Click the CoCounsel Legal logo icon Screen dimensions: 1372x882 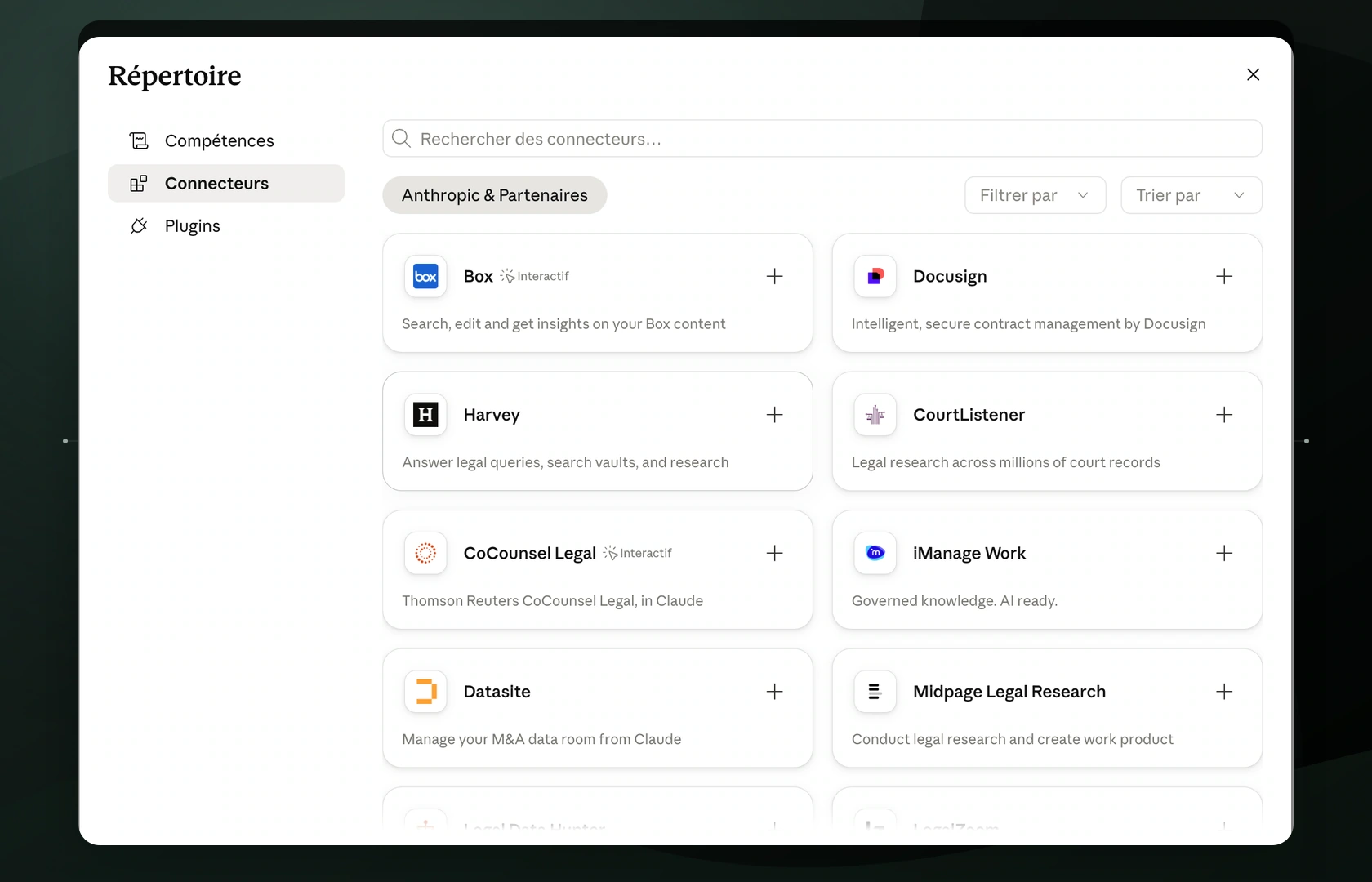pos(425,553)
